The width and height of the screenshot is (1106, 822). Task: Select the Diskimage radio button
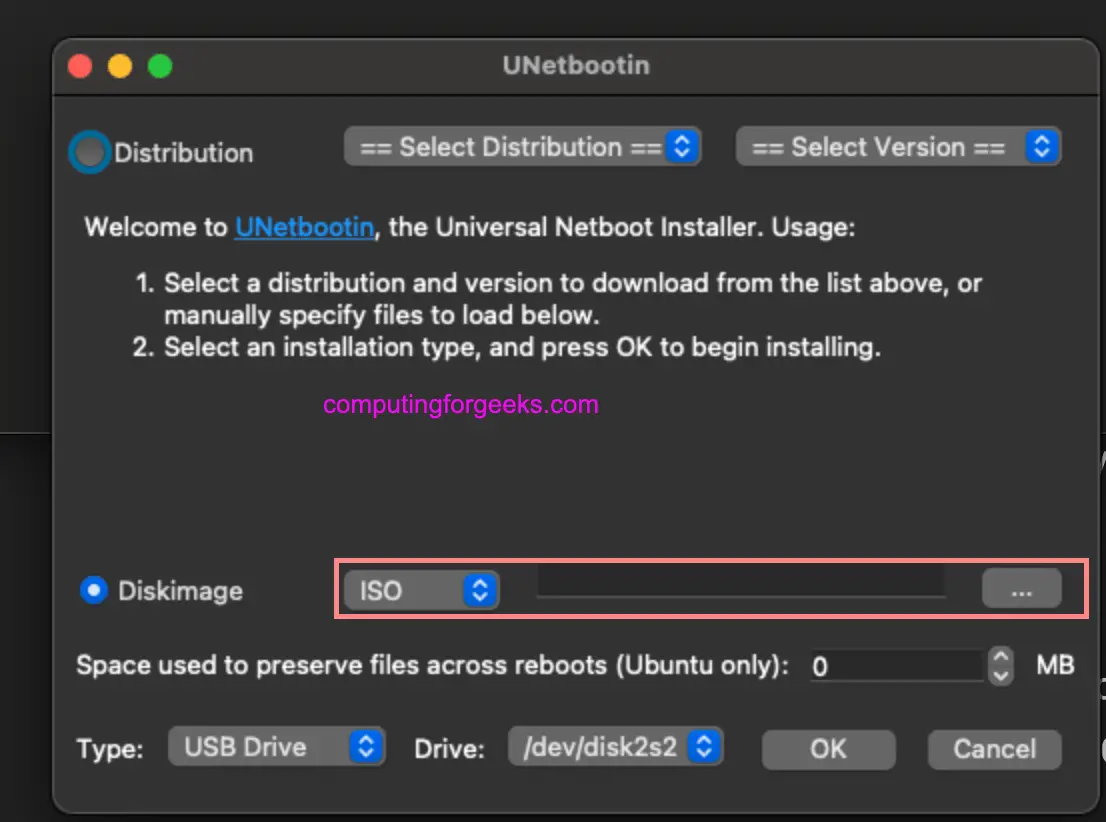[x=93, y=590]
